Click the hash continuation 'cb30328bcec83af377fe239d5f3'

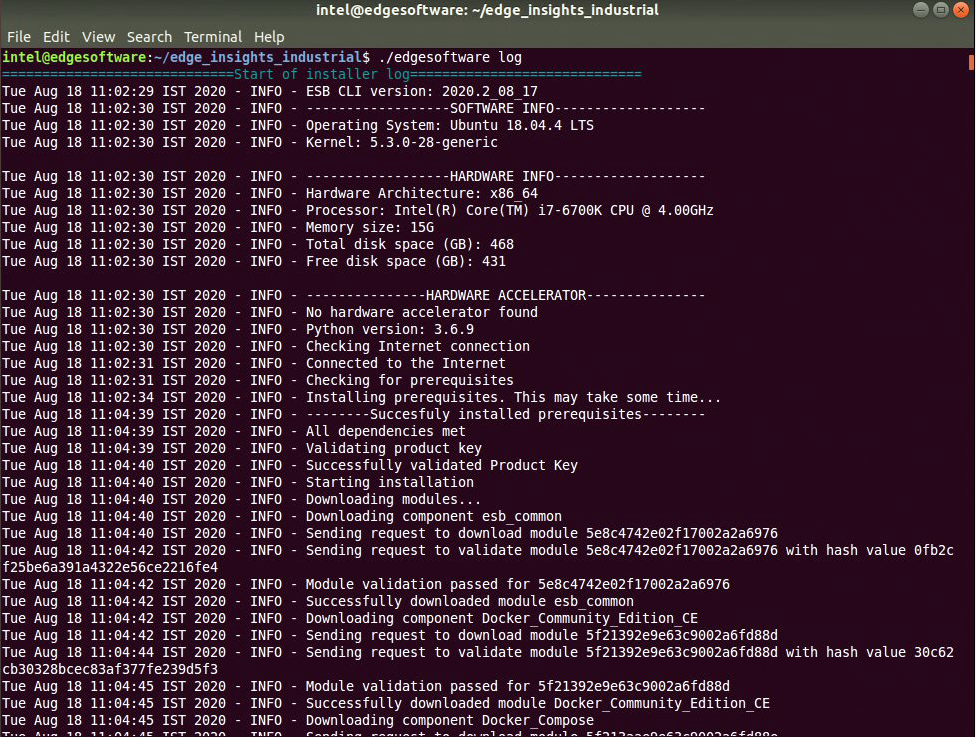coord(110,670)
